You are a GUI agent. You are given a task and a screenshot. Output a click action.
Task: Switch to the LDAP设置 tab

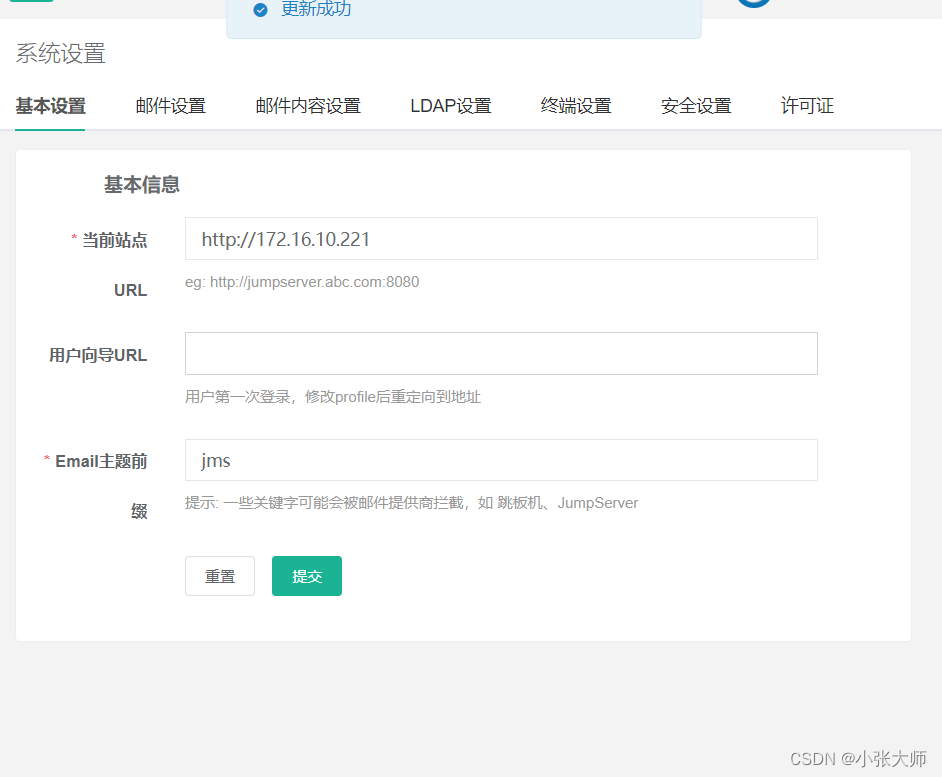tap(451, 106)
